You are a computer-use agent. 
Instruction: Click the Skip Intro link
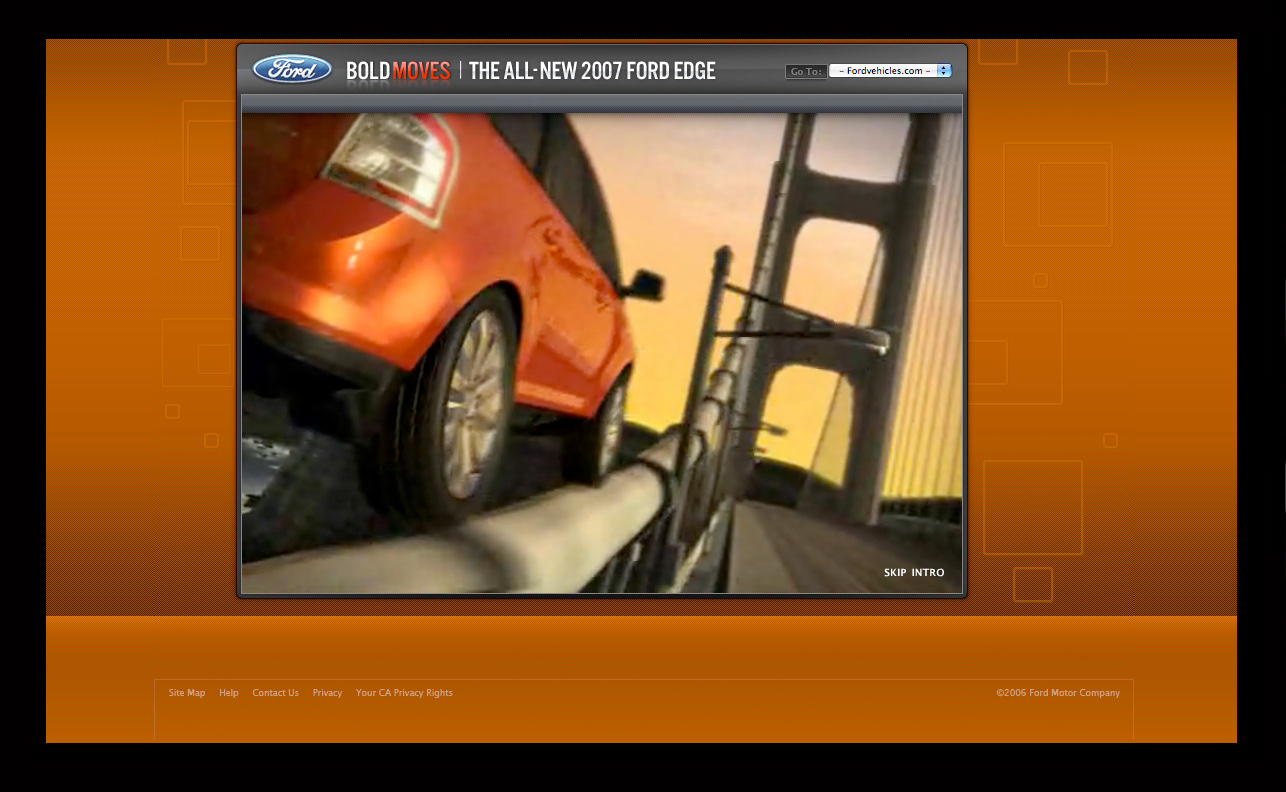click(x=914, y=573)
